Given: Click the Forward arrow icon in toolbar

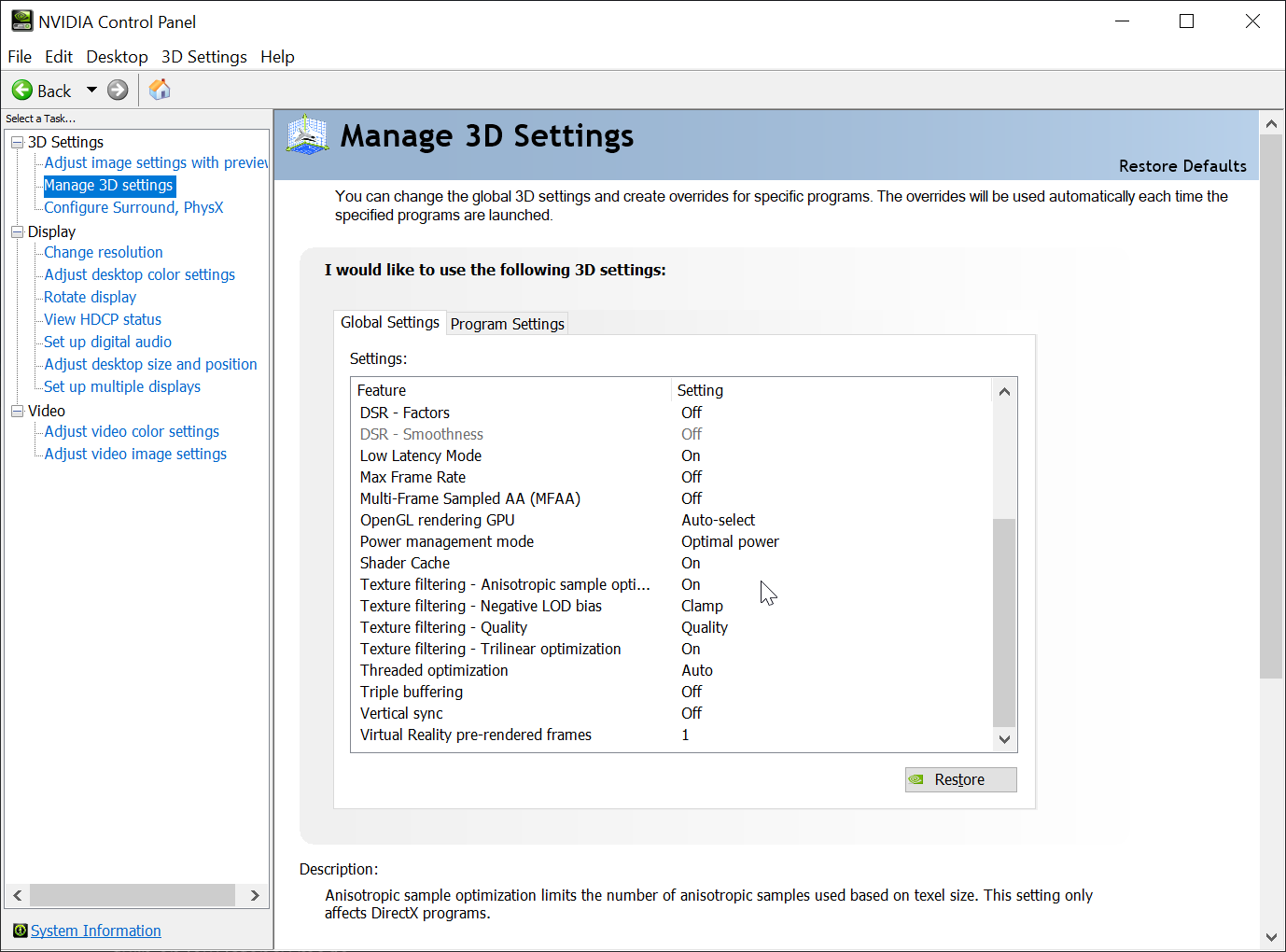Looking at the screenshot, I should click(118, 91).
